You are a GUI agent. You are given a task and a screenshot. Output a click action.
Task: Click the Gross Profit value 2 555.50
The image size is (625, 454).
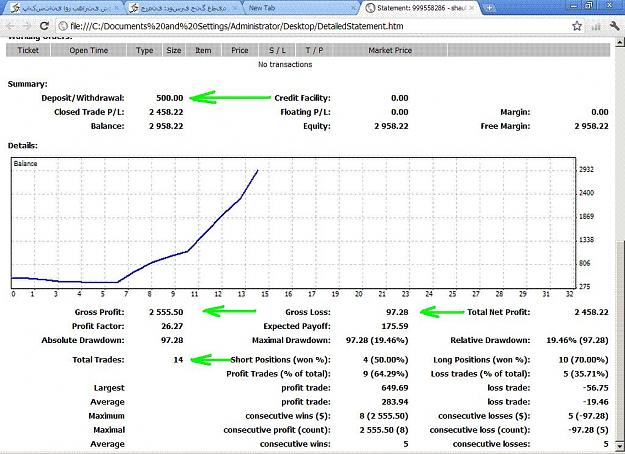tap(166, 312)
